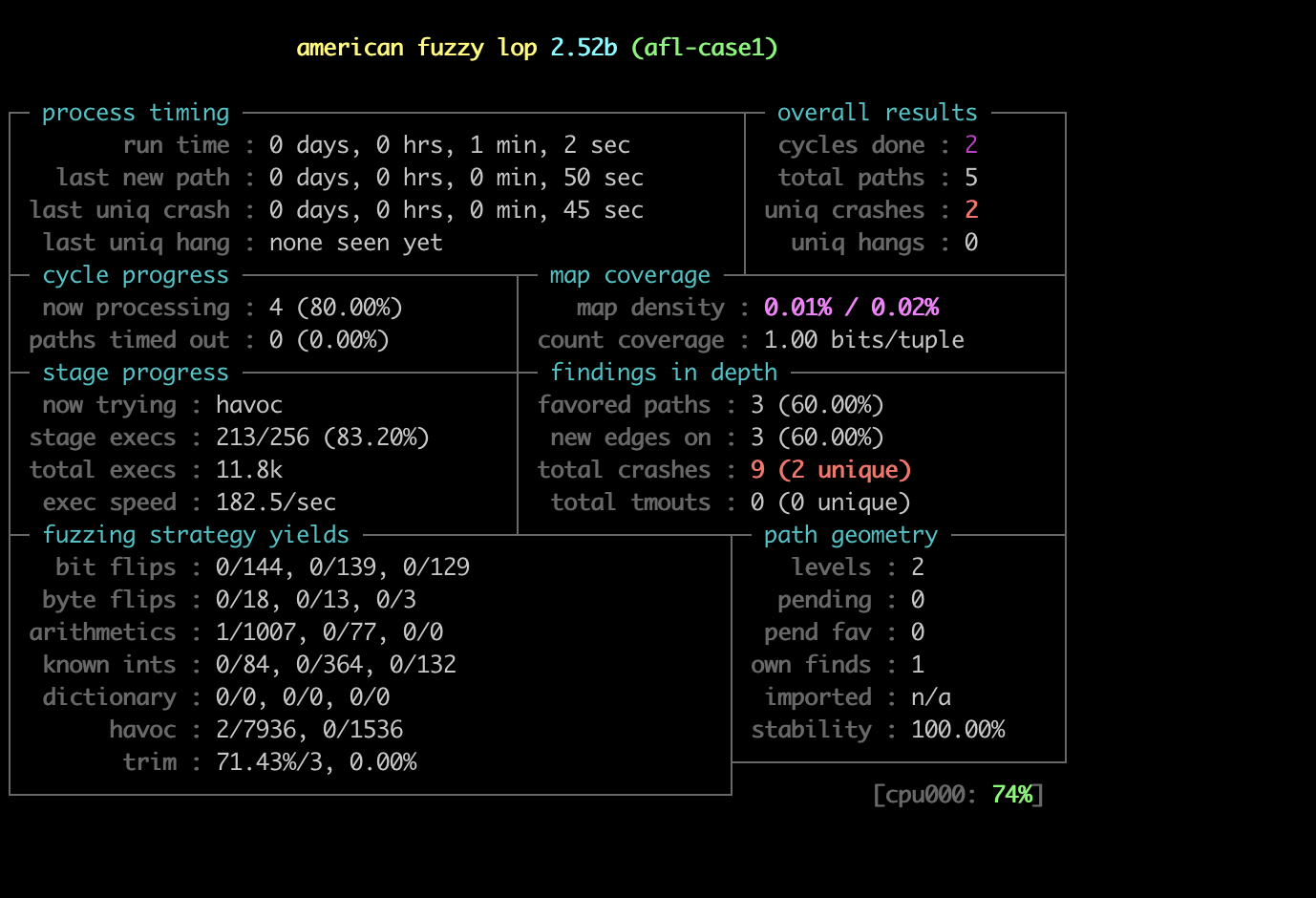1316x898 pixels.
Task: Click the map density value '0.01% / 0.02%'
Action: (852, 308)
